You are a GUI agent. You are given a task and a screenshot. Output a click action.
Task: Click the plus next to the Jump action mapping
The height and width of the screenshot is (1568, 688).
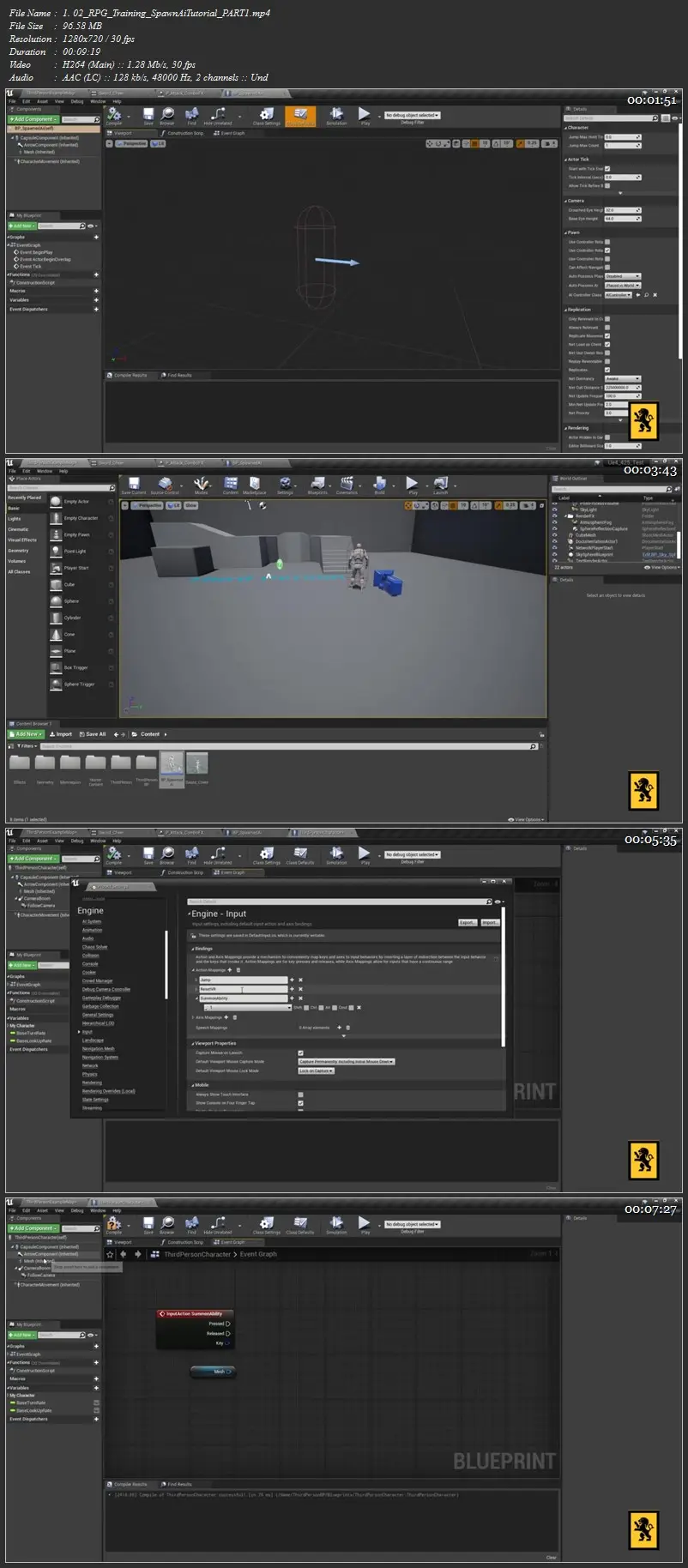[x=292, y=980]
